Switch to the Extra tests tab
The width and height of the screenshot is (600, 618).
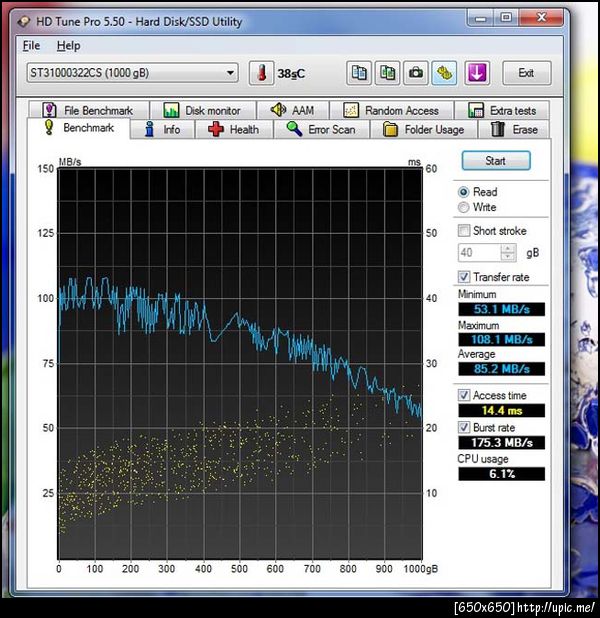(x=502, y=110)
